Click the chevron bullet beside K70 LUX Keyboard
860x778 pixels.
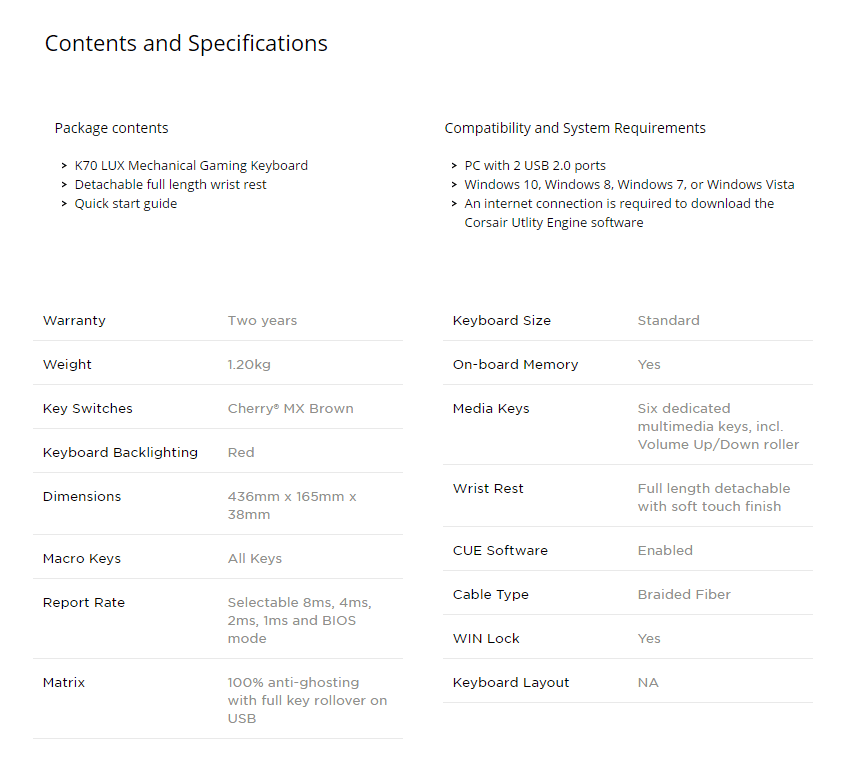[x=64, y=166]
